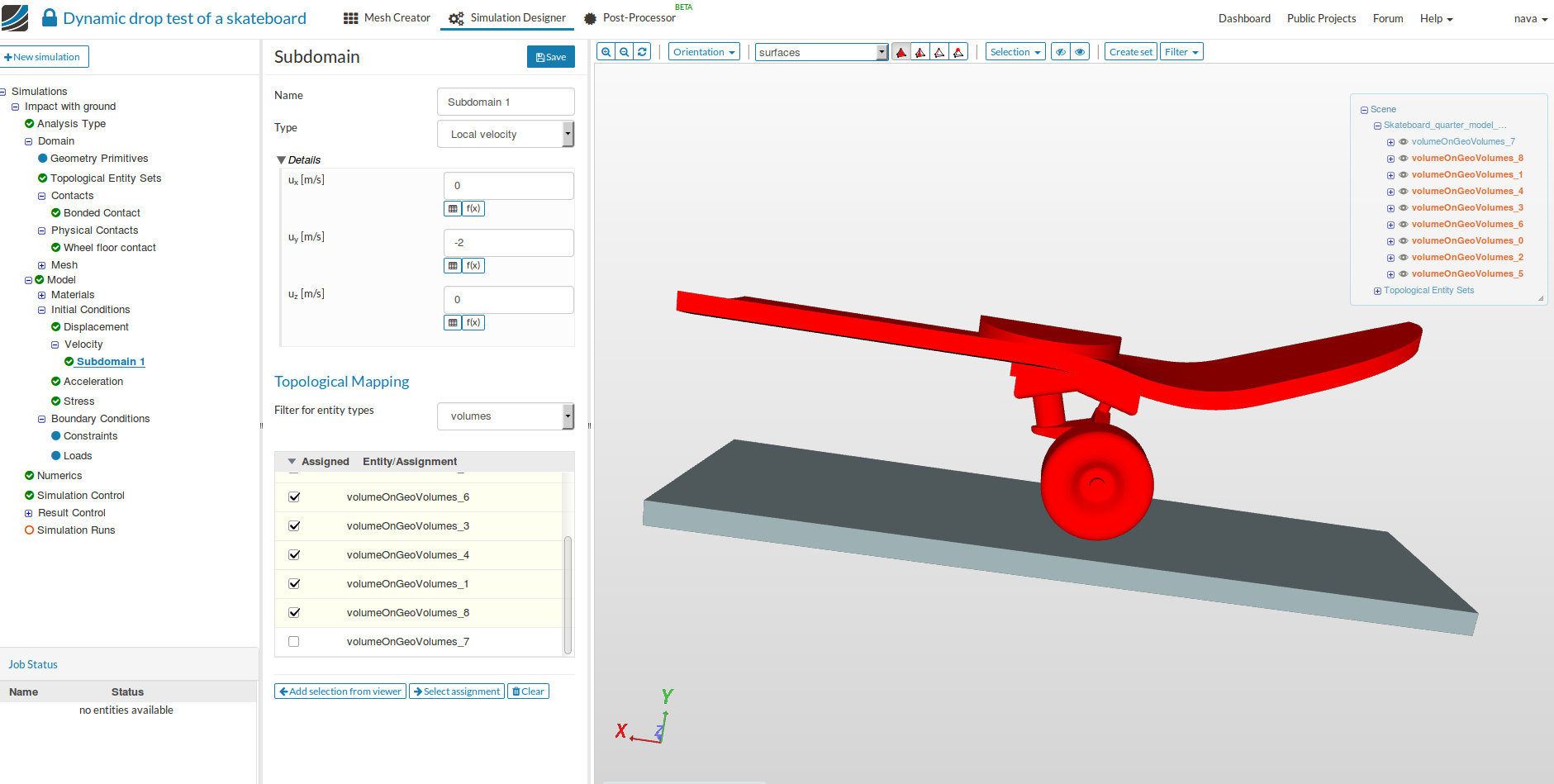
Task: Select the fourth render mode pyramid icon
Action: [x=958, y=52]
